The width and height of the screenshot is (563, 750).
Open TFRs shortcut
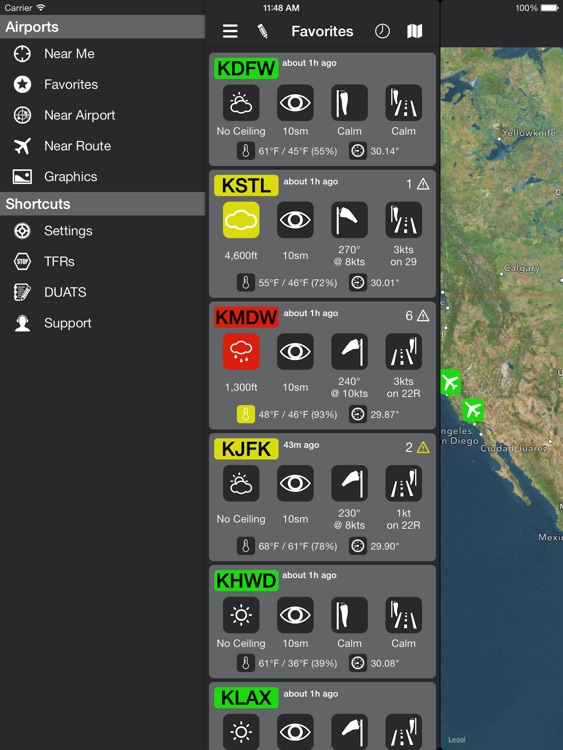(102, 261)
